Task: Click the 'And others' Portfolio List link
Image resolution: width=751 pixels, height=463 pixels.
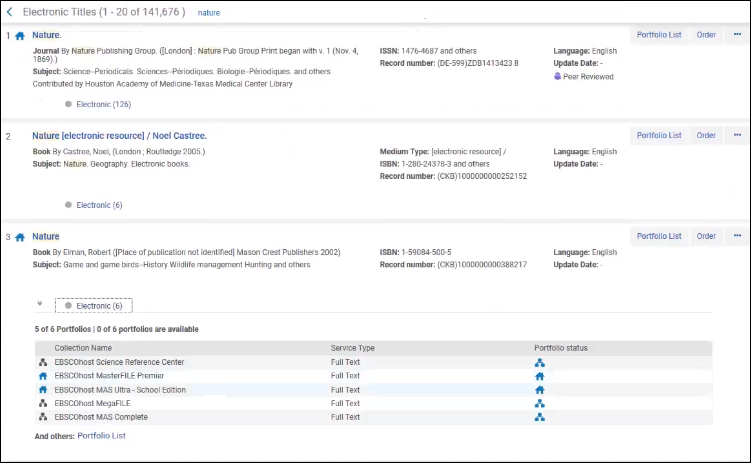Action: [101, 436]
